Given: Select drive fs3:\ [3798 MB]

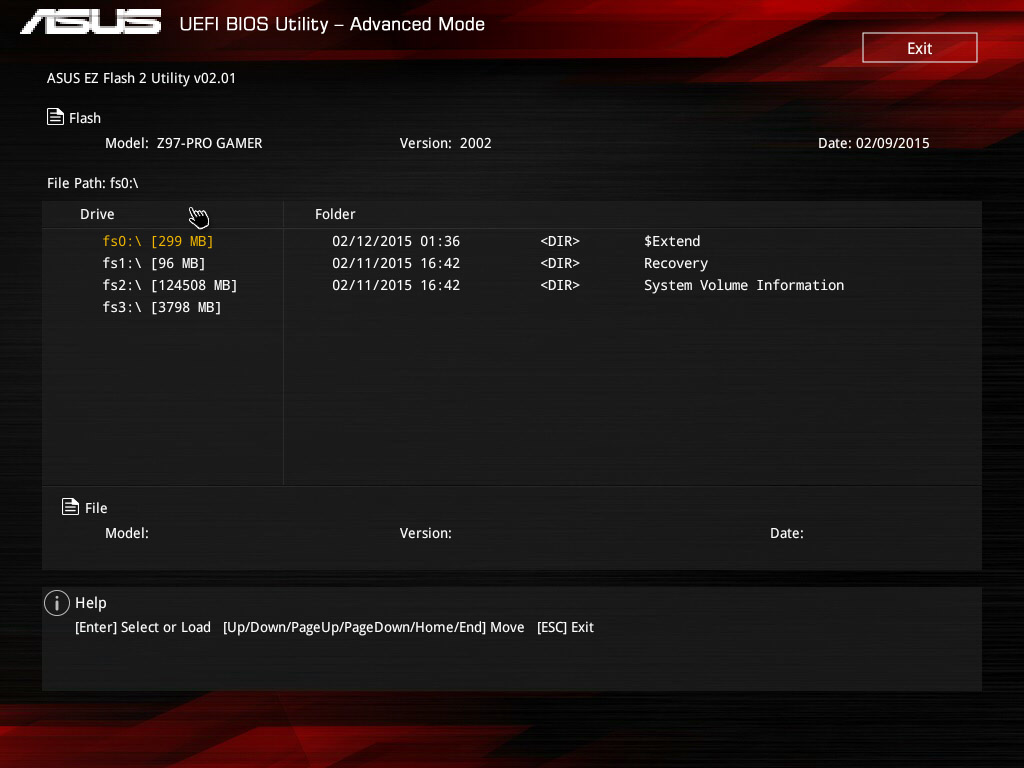Looking at the screenshot, I should point(162,307).
